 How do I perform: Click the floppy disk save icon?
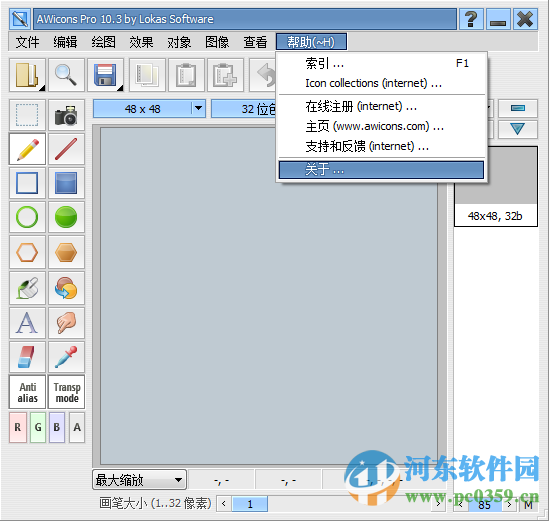coord(104,75)
